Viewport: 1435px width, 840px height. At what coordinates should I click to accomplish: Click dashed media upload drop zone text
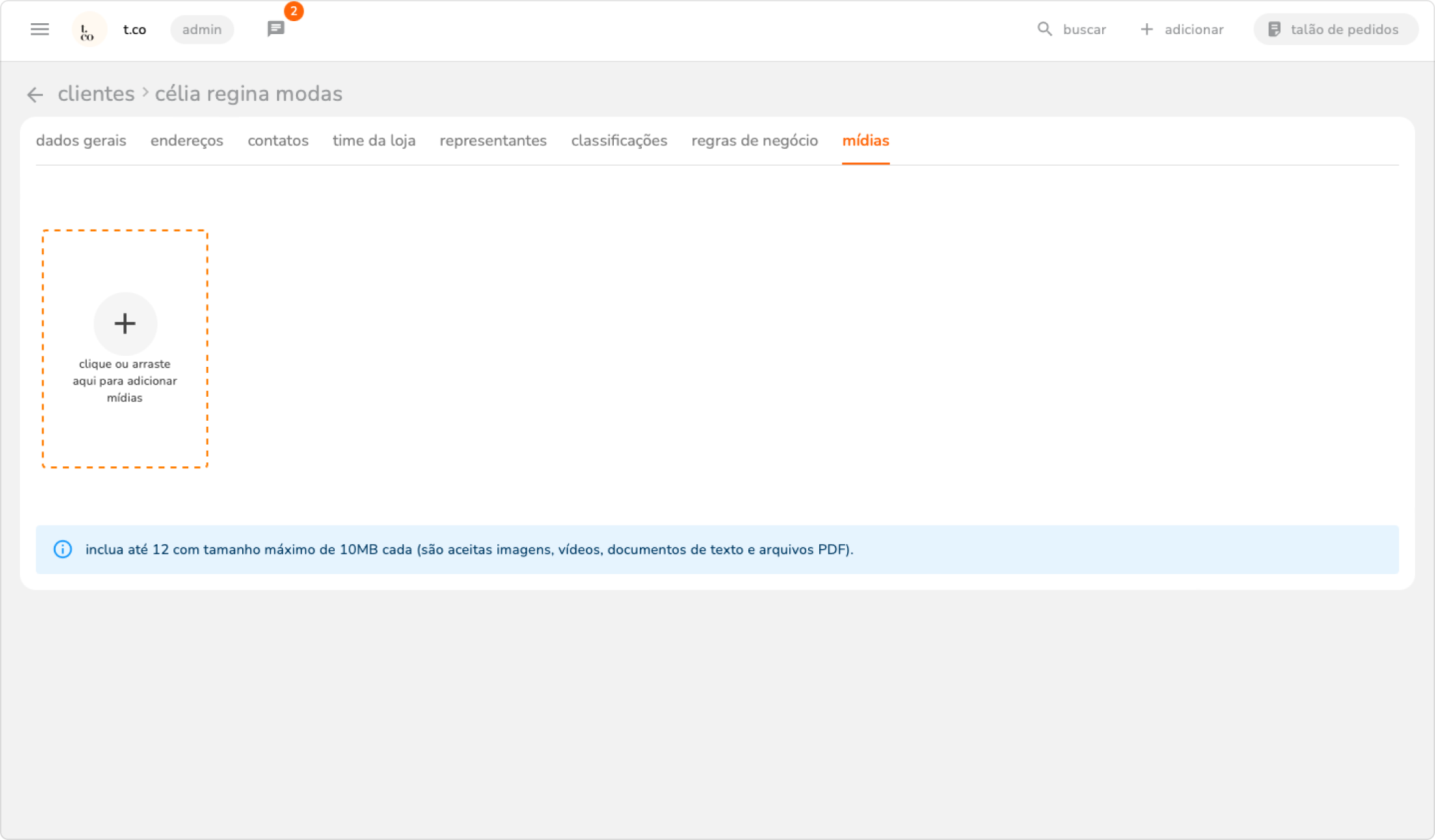point(125,381)
